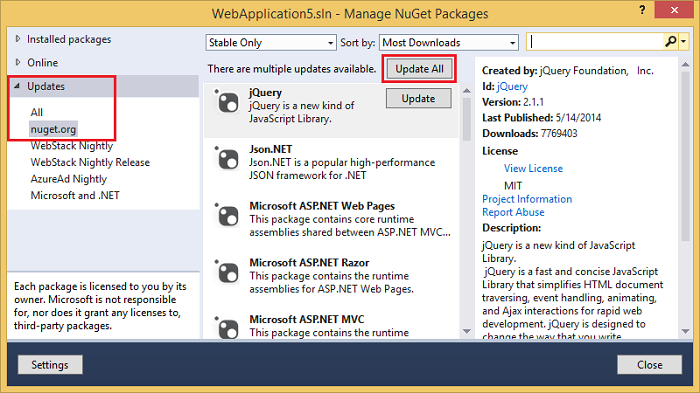The height and width of the screenshot is (393, 700).
Task: Open the Project Information link
Action: 527,199
